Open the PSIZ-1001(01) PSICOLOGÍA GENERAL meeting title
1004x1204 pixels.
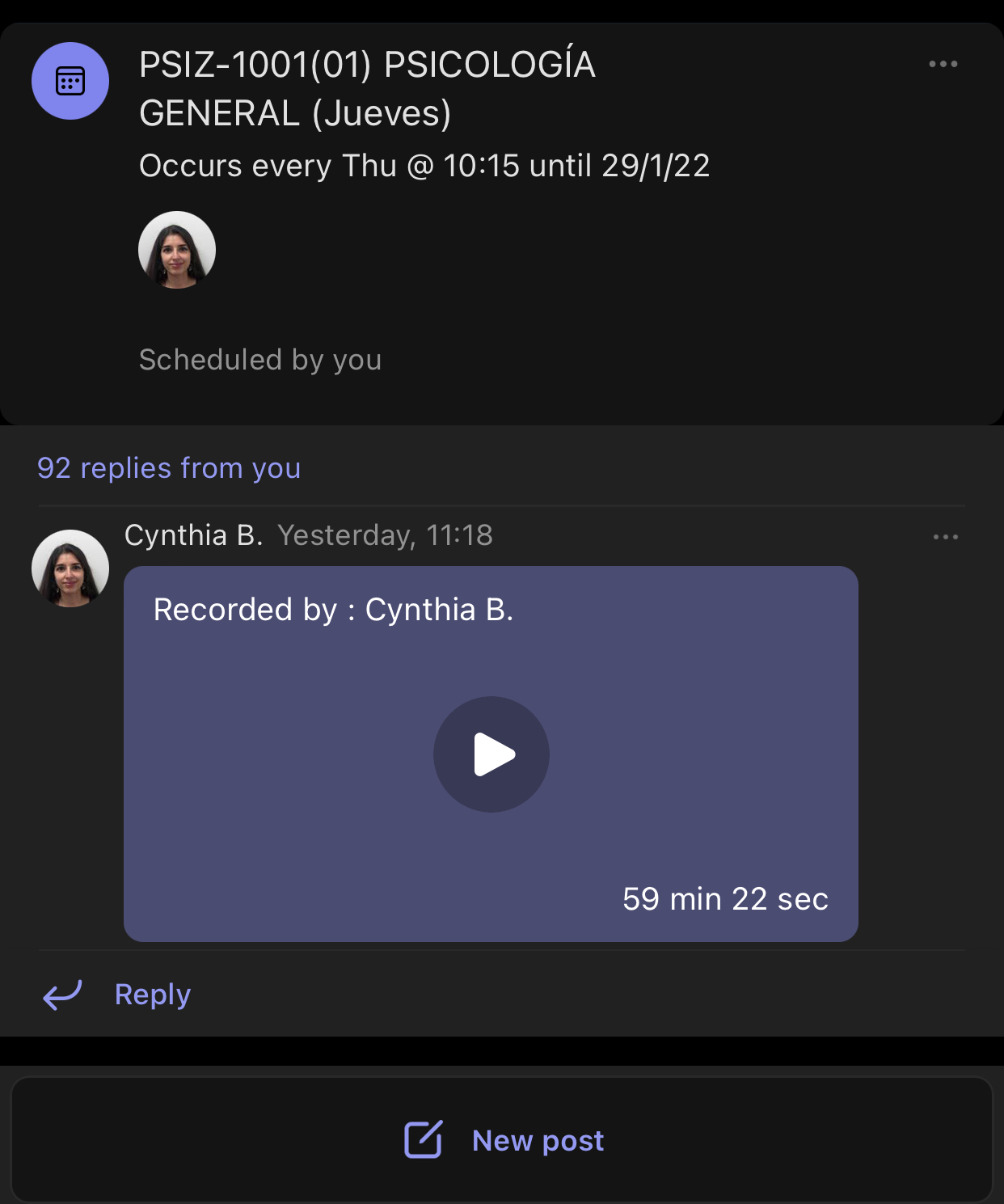(367, 89)
